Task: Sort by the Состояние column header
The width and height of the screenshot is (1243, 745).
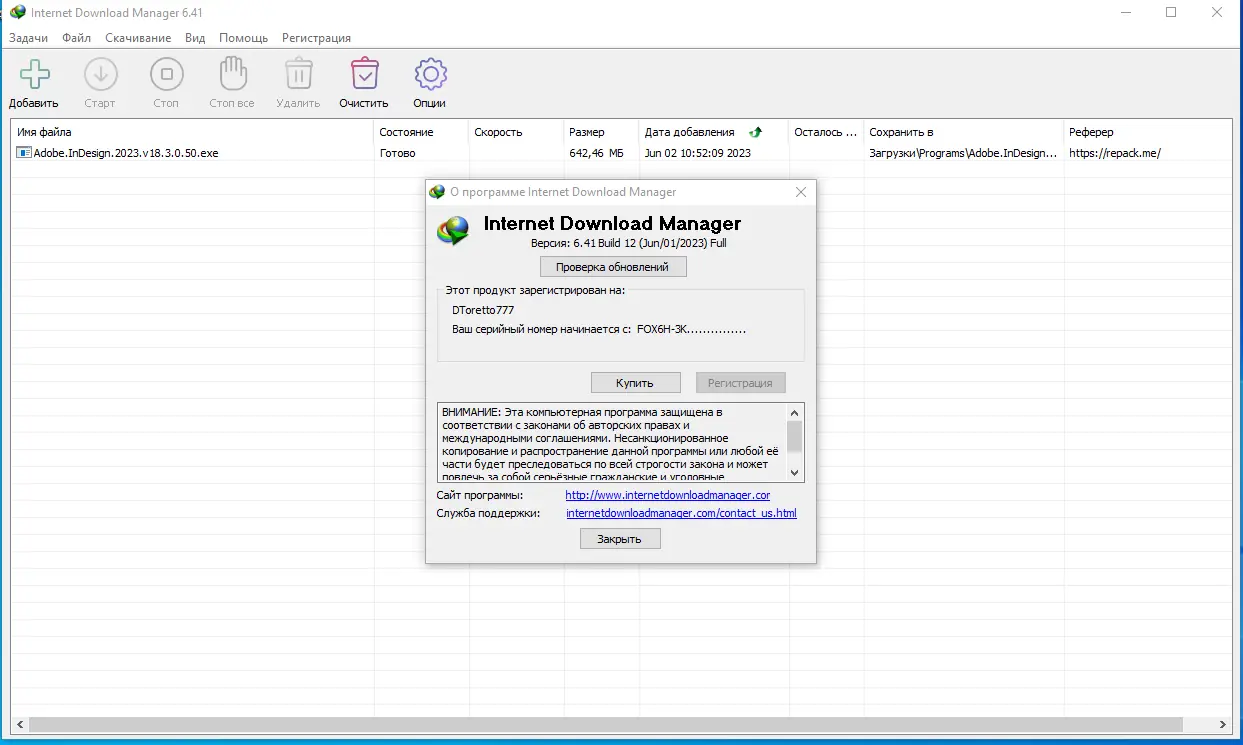Action: click(421, 132)
